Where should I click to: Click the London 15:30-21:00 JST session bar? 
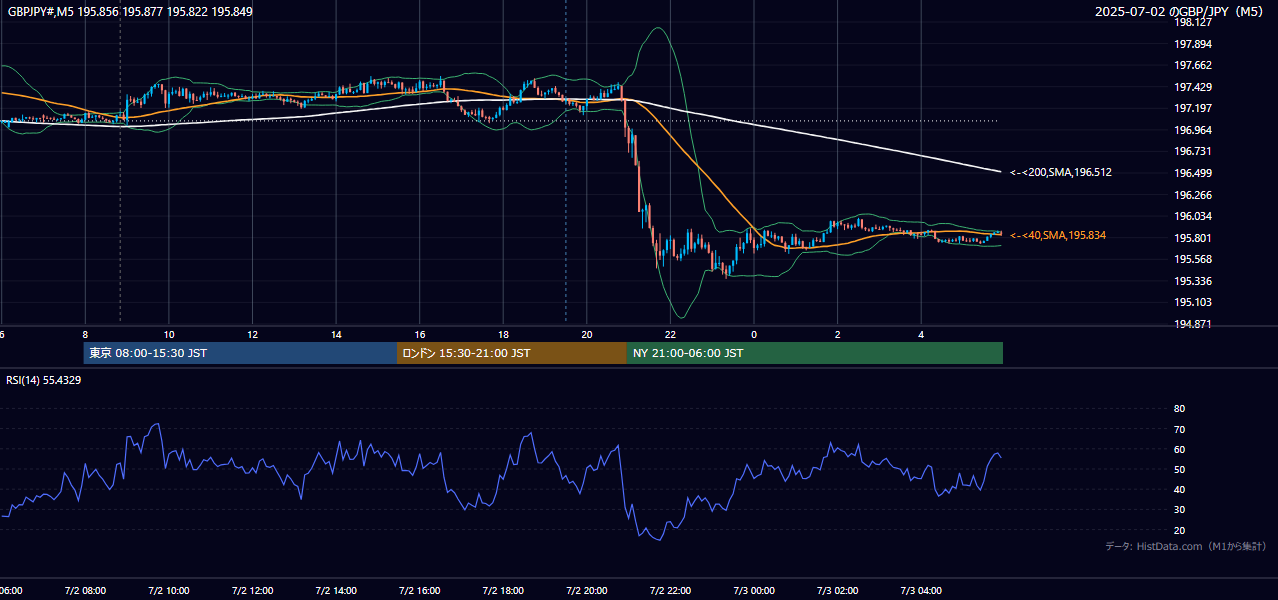click(x=512, y=353)
